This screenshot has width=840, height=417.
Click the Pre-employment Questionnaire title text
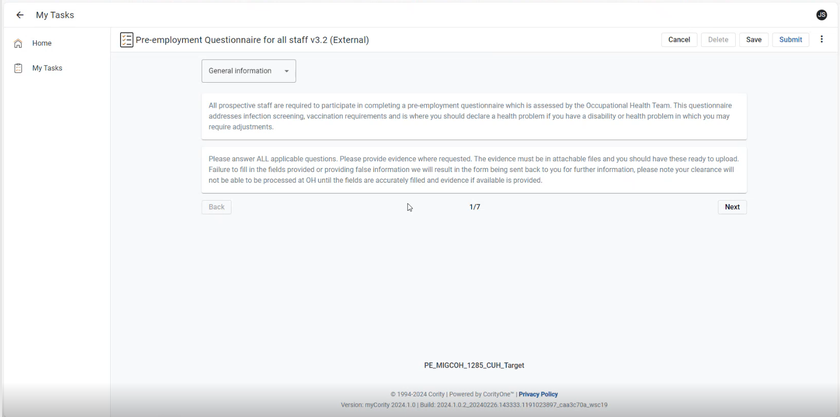tap(252, 40)
